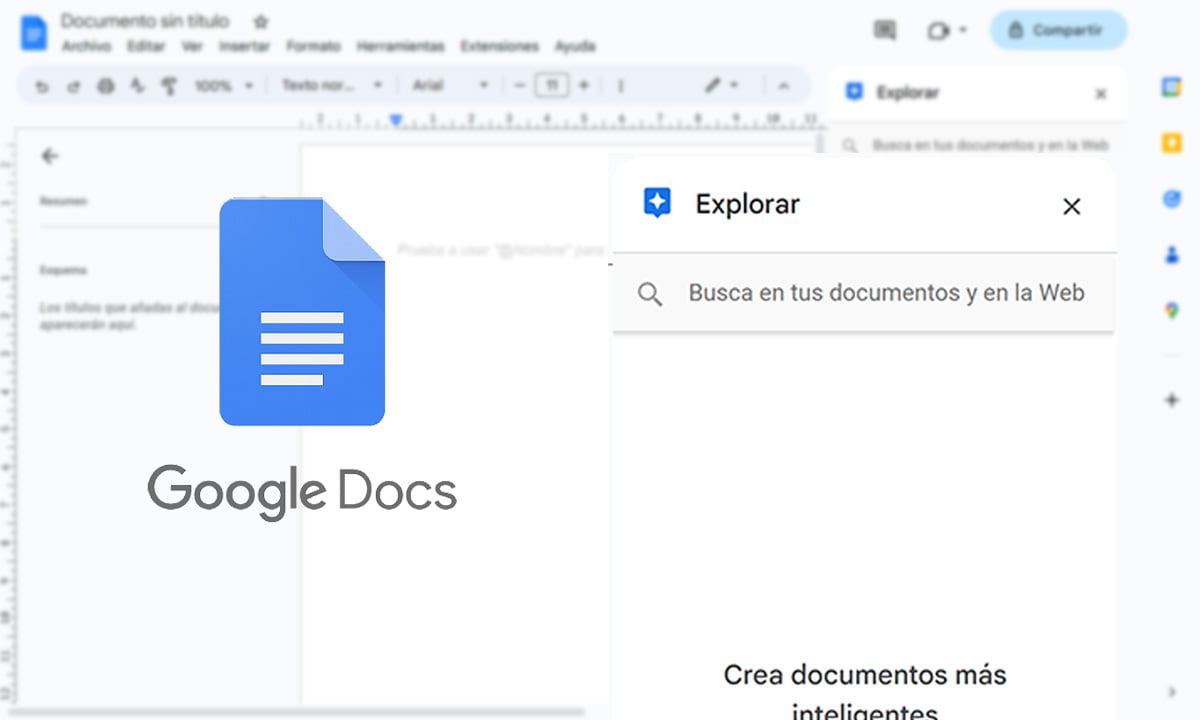Open Google Maps in the side panel
The height and width of the screenshot is (720, 1200).
1172,311
